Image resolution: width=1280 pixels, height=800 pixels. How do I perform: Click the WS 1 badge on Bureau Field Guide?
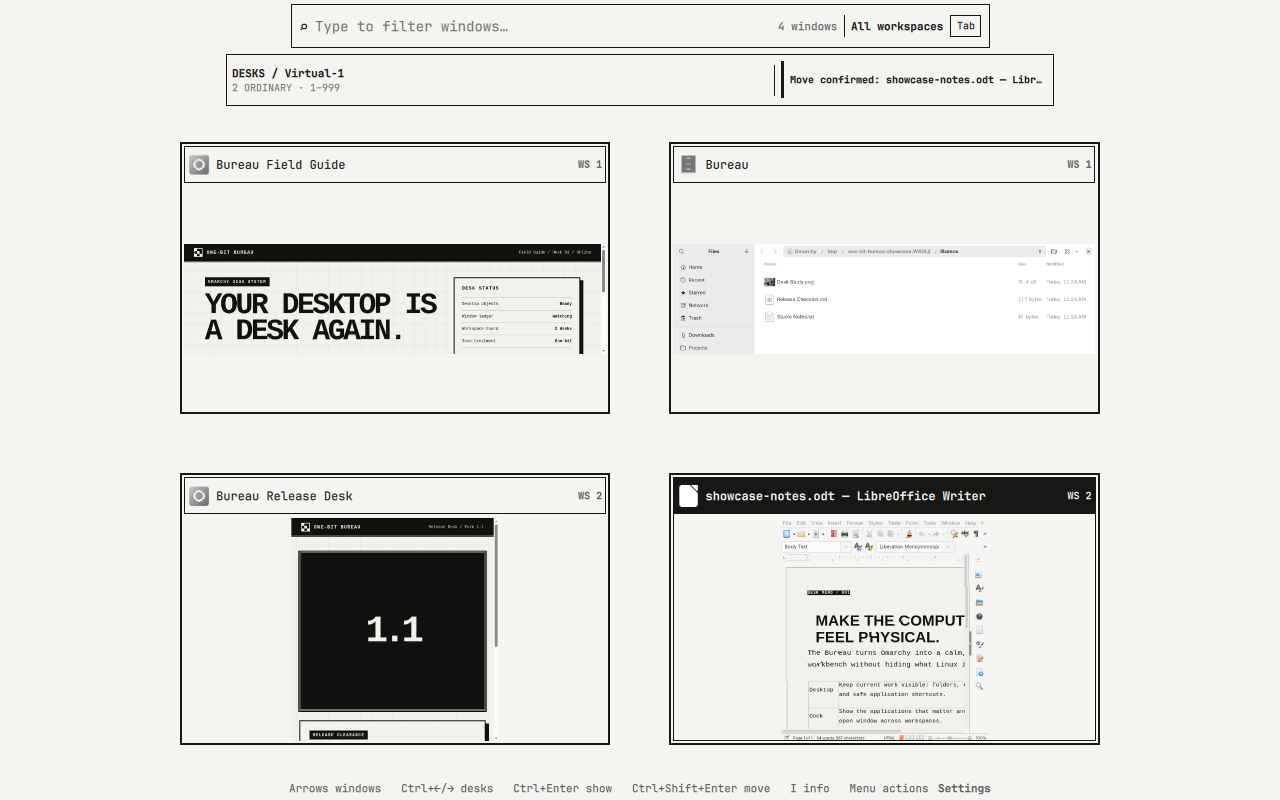590,165
